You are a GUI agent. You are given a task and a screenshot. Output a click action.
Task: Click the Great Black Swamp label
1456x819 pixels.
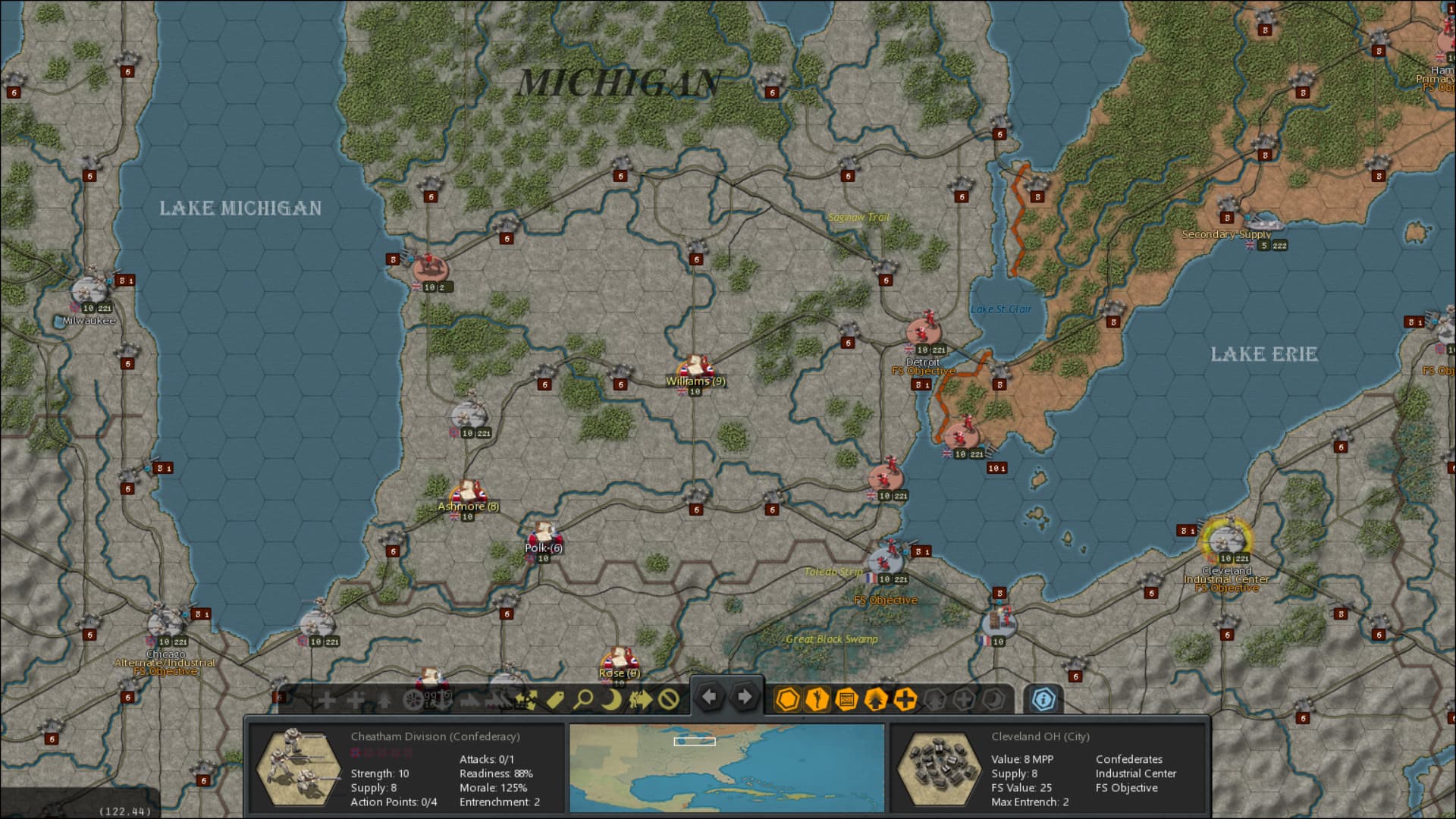[832, 639]
